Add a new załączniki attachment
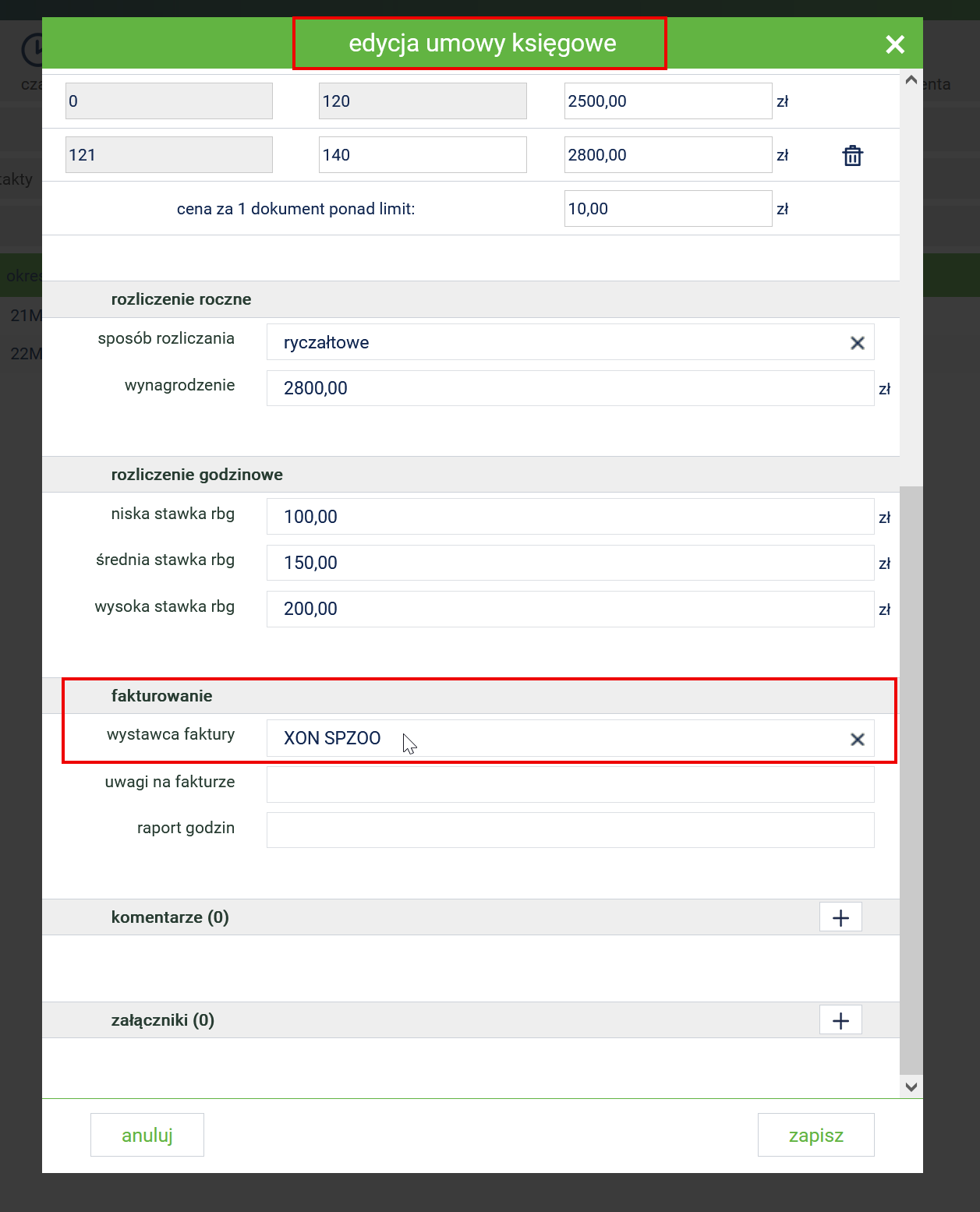Viewport: 980px width, 1212px height. (840, 1020)
